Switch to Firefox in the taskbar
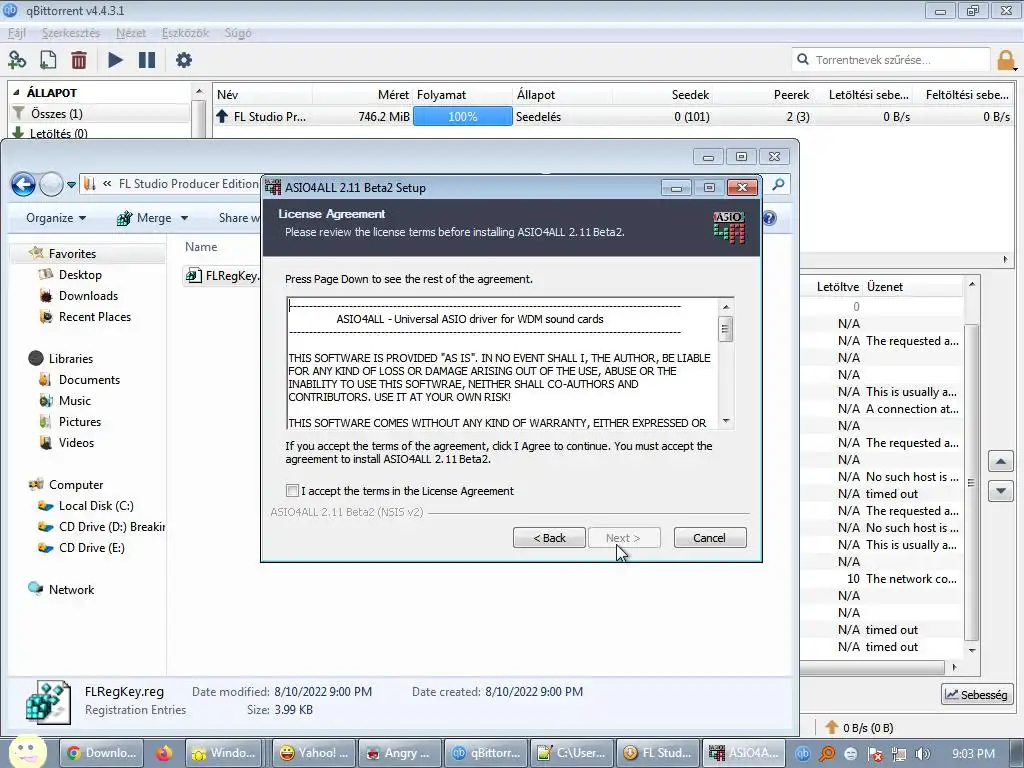The height and width of the screenshot is (768, 1024). 163,753
